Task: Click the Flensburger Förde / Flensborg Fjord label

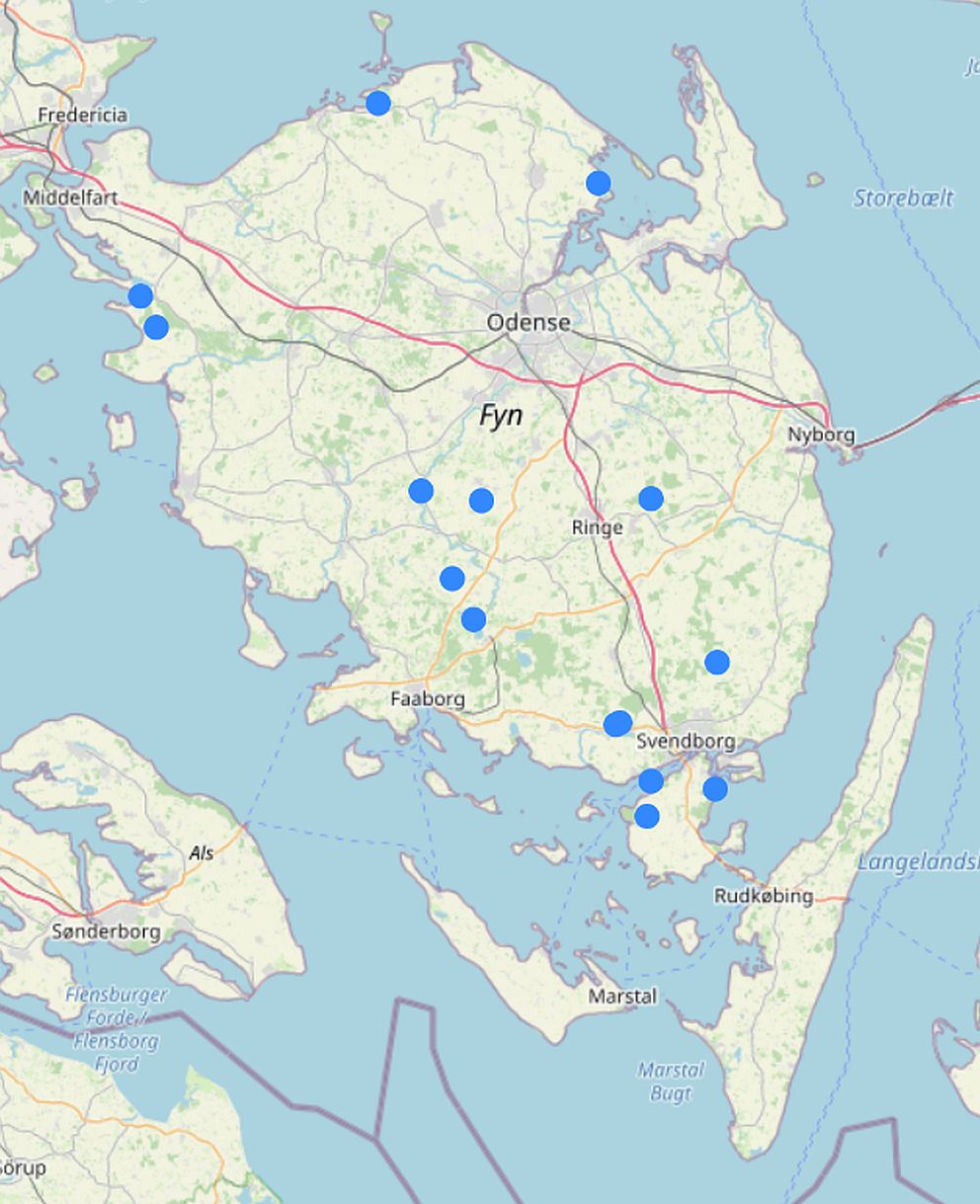Action: pos(117,1028)
